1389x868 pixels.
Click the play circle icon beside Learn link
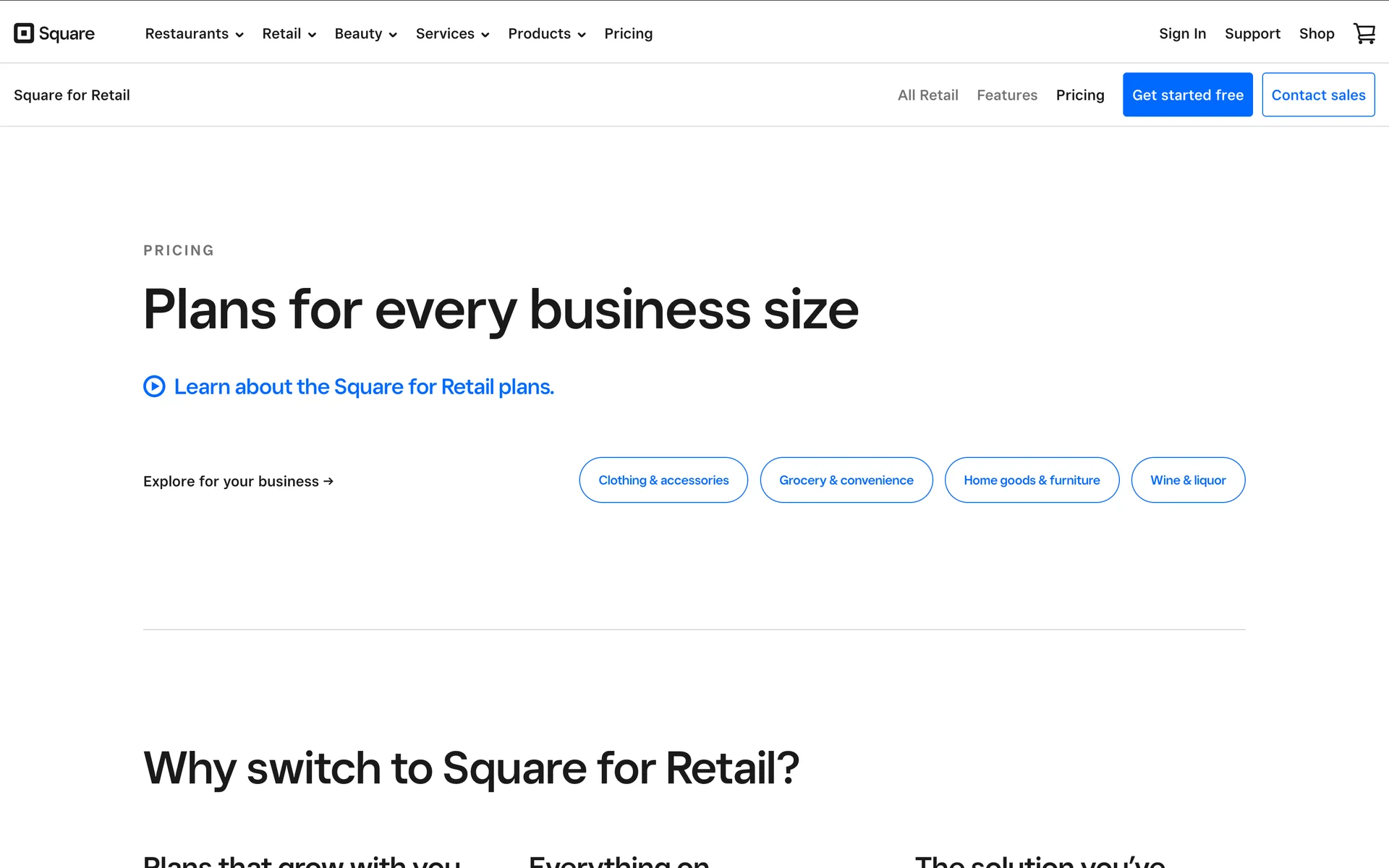tap(154, 386)
